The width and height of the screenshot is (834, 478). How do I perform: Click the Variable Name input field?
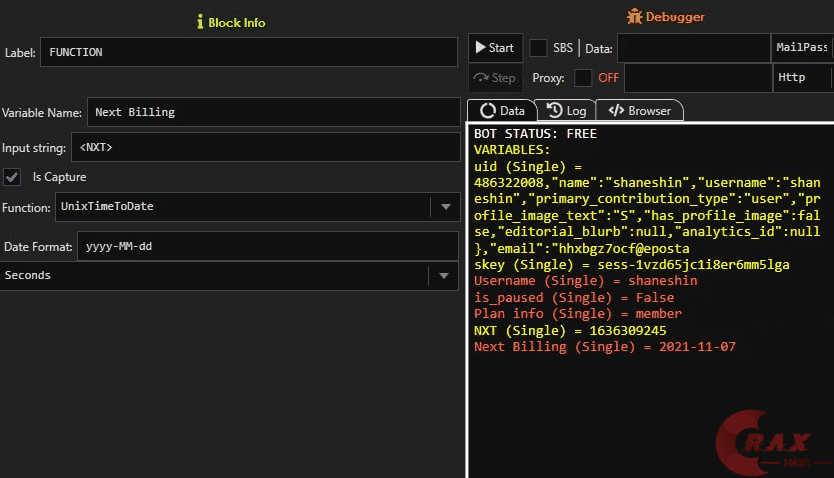(x=272, y=112)
